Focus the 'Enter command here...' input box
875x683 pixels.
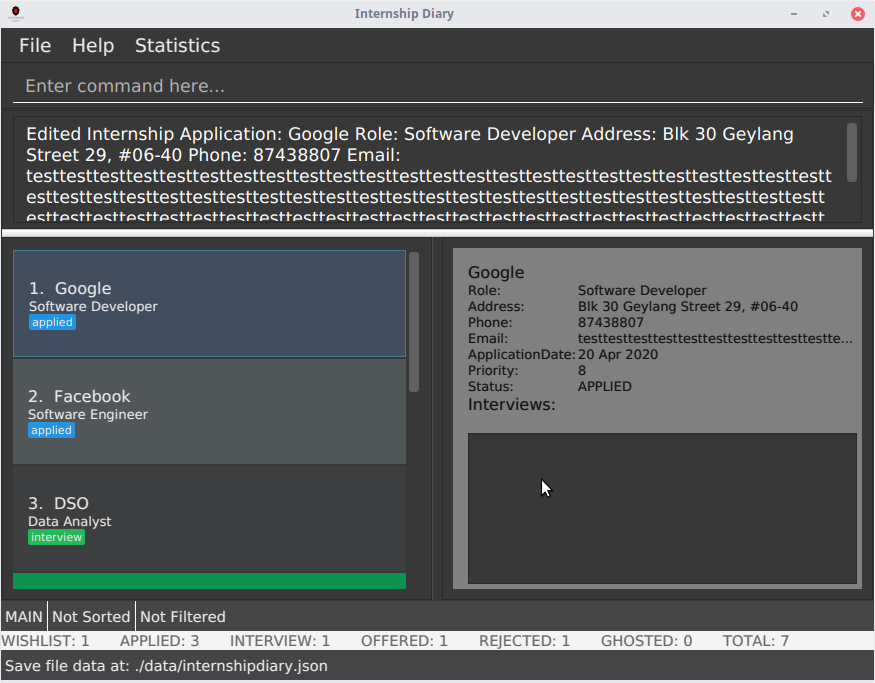[x=438, y=86]
